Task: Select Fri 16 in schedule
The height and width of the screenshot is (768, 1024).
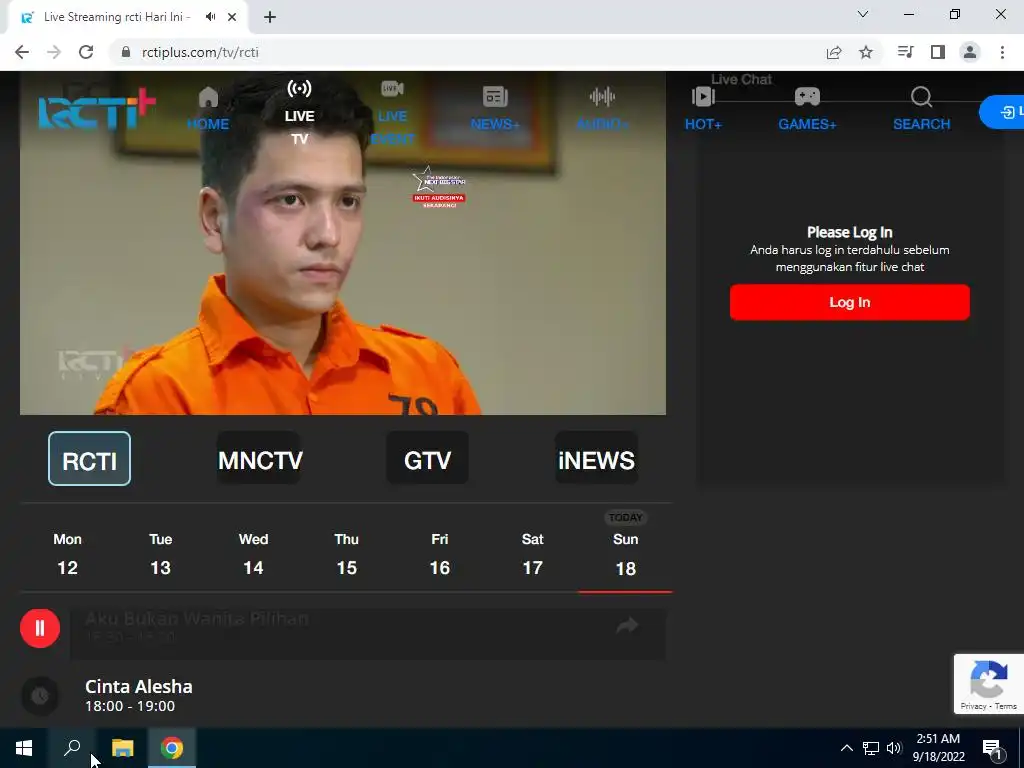Action: [440, 554]
